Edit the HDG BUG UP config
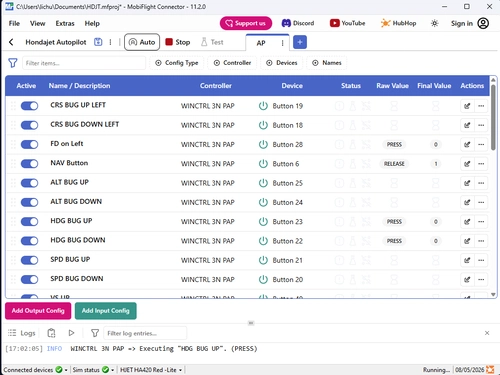Viewport: 500px width, 375px height. [x=467, y=222]
